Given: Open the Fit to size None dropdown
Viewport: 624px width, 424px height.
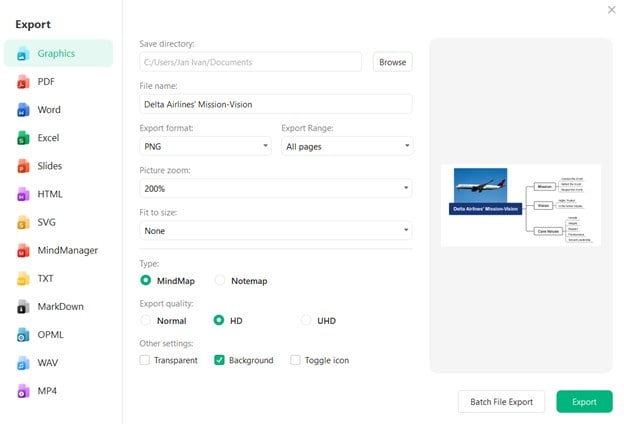Looking at the screenshot, I should [x=276, y=231].
